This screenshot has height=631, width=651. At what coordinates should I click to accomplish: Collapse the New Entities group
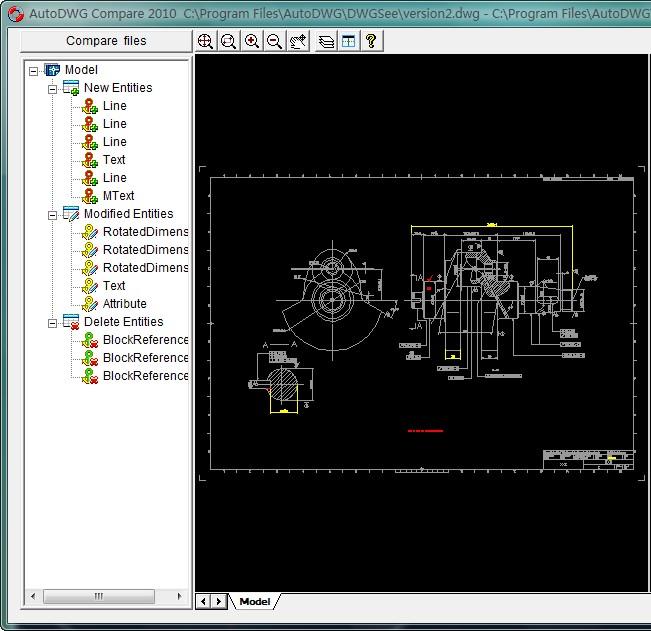53,88
